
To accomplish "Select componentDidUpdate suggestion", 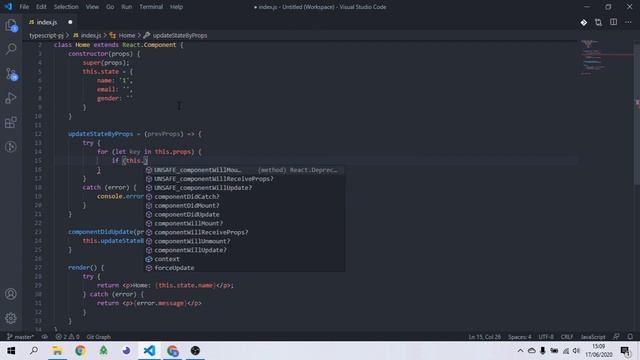I will [245, 215].
